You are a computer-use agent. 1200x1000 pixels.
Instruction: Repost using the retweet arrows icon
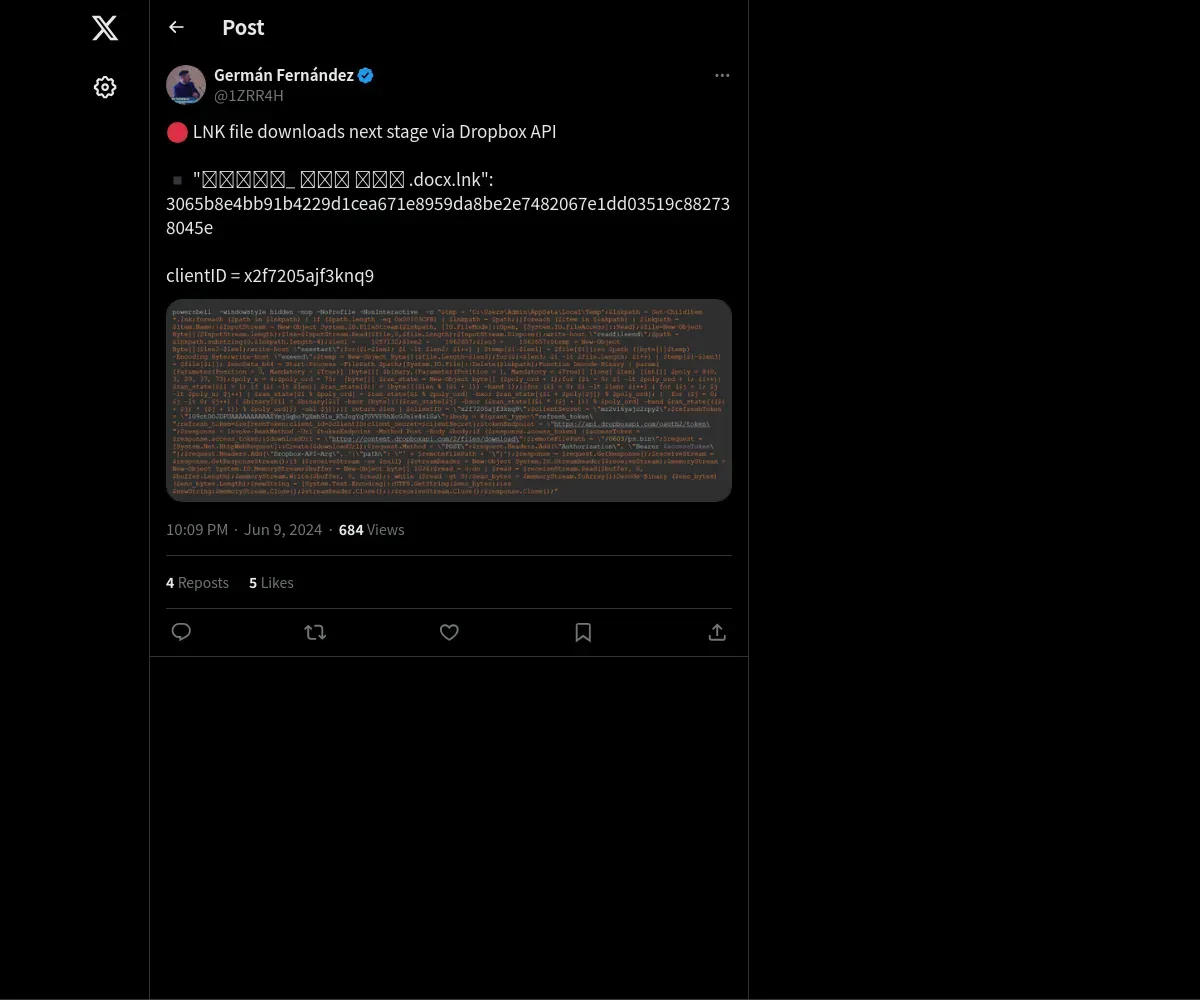(315, 632)
